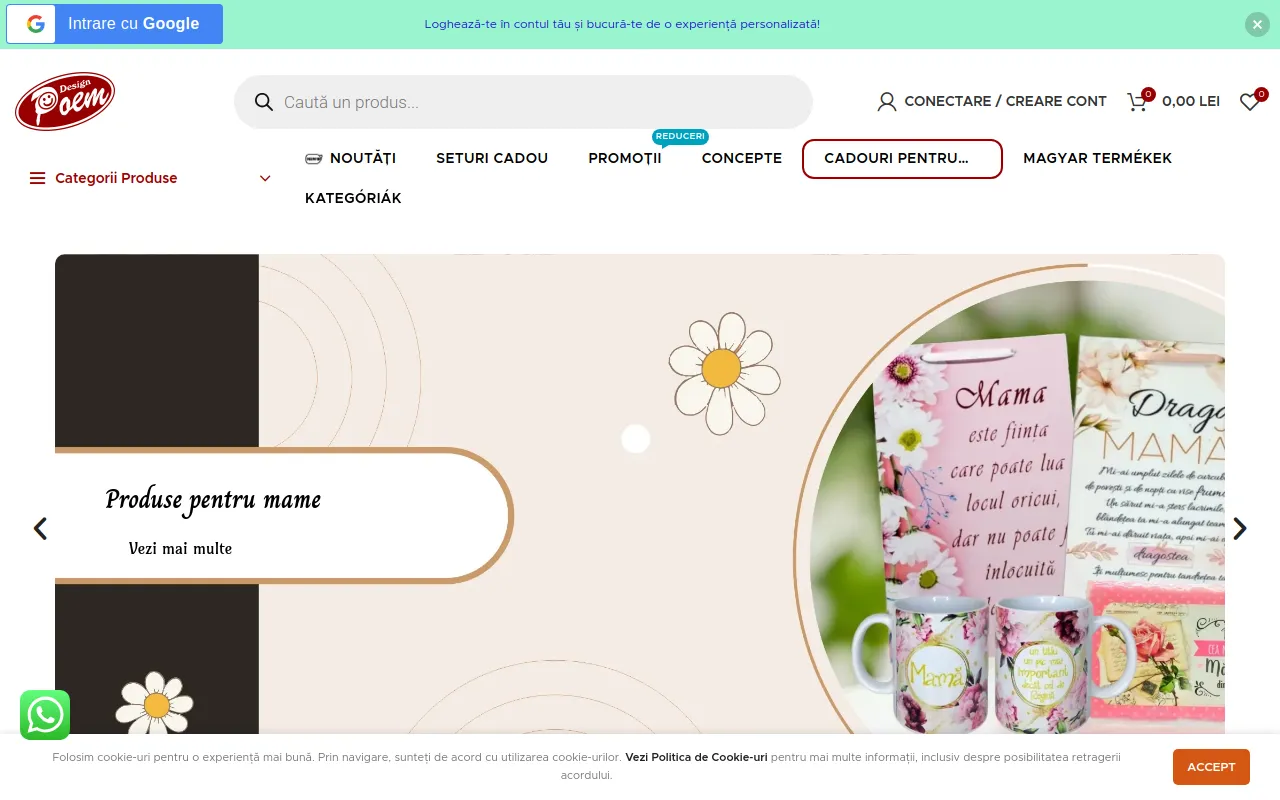Show previous slide arrow
This screenshot has width=1280, height=800.
(40, 528)
